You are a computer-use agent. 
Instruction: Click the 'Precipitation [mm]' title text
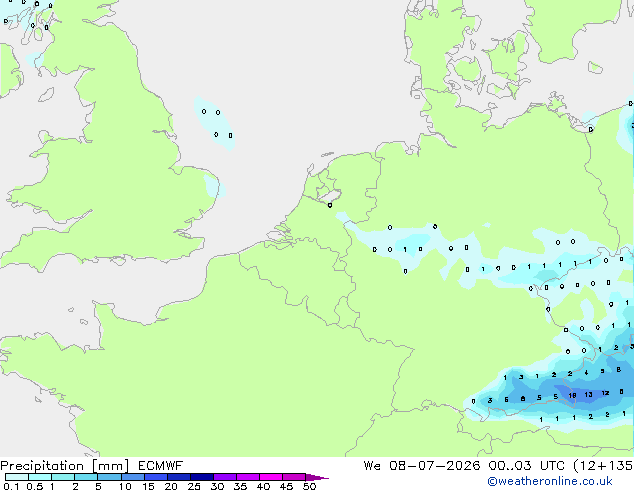(x=65, y=466)
